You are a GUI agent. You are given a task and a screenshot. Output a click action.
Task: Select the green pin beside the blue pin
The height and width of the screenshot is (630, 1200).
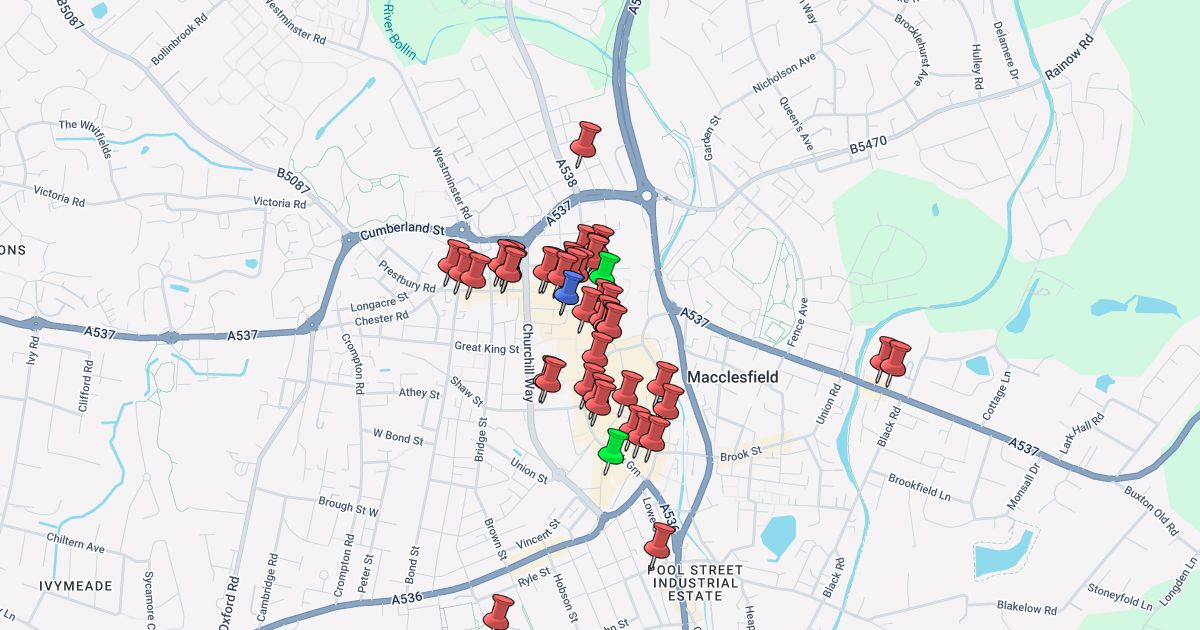(605, 266)
